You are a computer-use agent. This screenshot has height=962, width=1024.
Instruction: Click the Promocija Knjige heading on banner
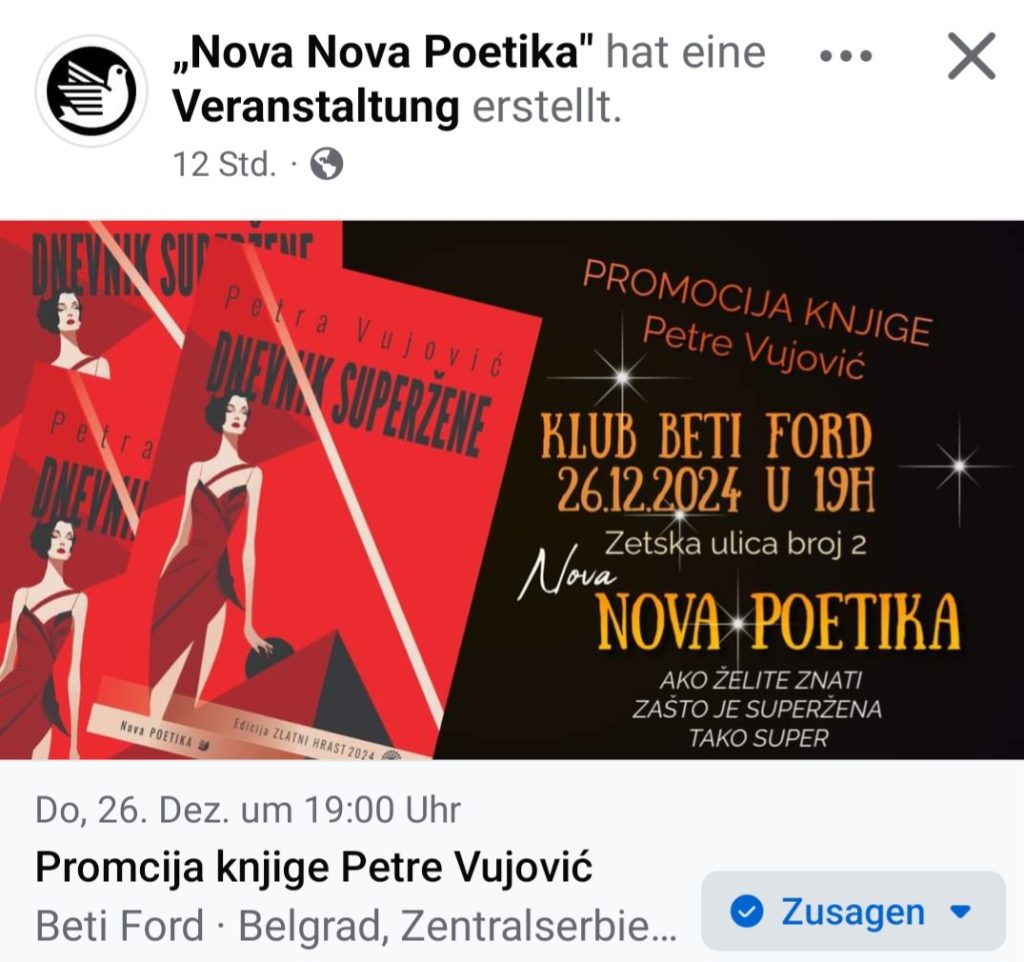coord(756,302)
